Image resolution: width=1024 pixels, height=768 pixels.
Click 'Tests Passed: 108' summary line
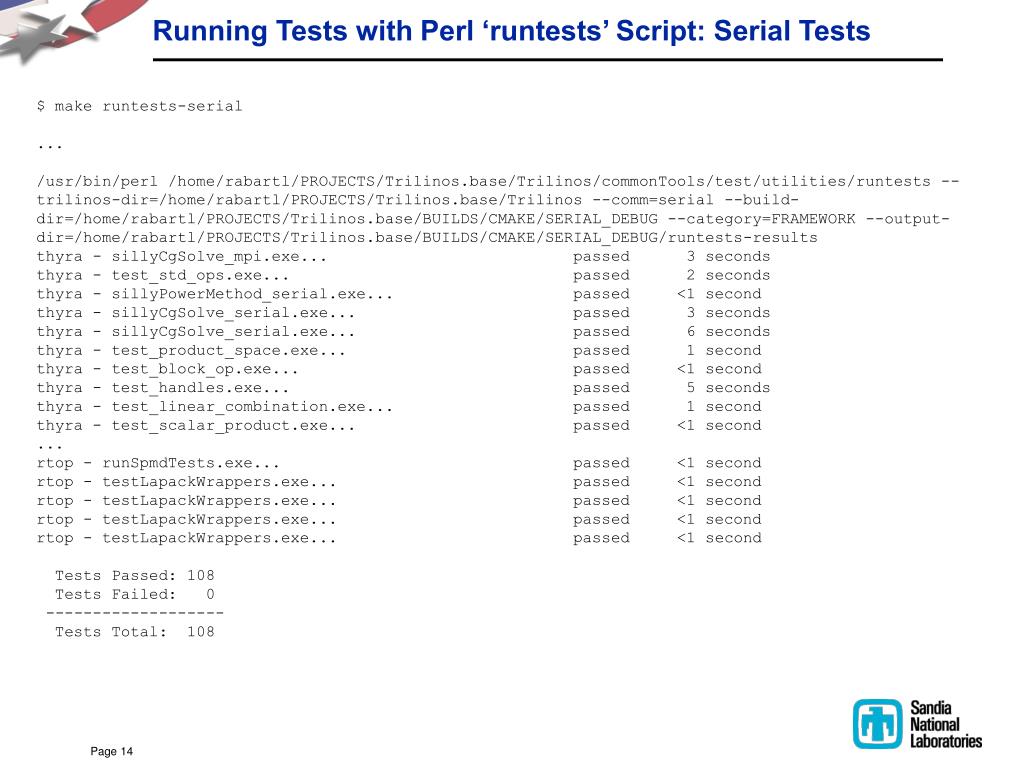(x=135, y=575)
